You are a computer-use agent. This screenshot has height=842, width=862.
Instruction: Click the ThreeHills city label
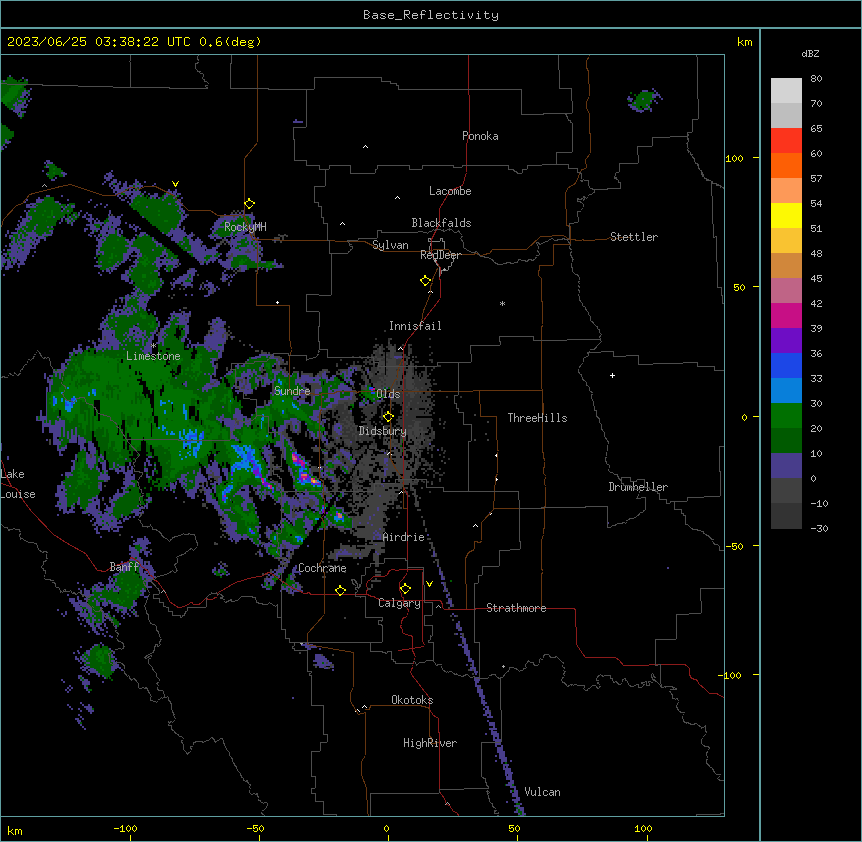pos(537,418)
